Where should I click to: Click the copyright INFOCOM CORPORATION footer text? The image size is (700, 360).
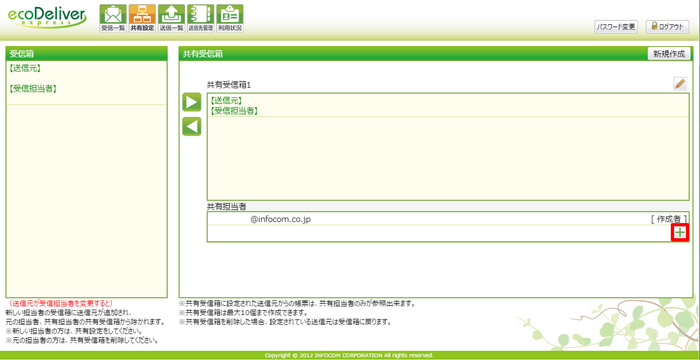[x=349, y=356]
